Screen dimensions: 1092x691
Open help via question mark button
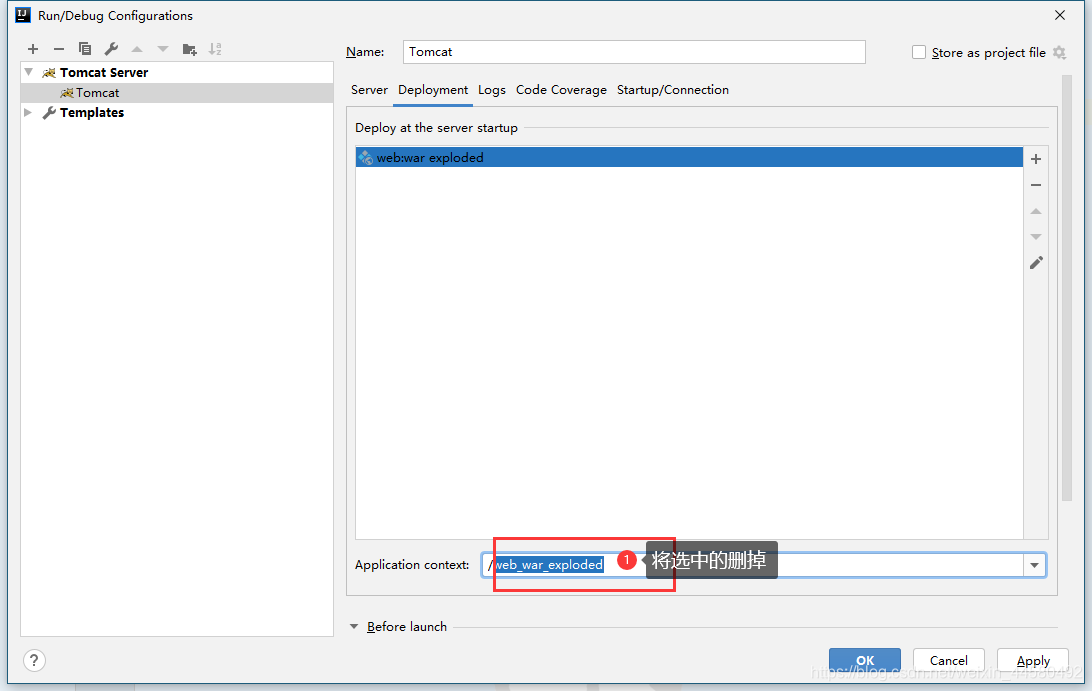[x=34, y=660]
